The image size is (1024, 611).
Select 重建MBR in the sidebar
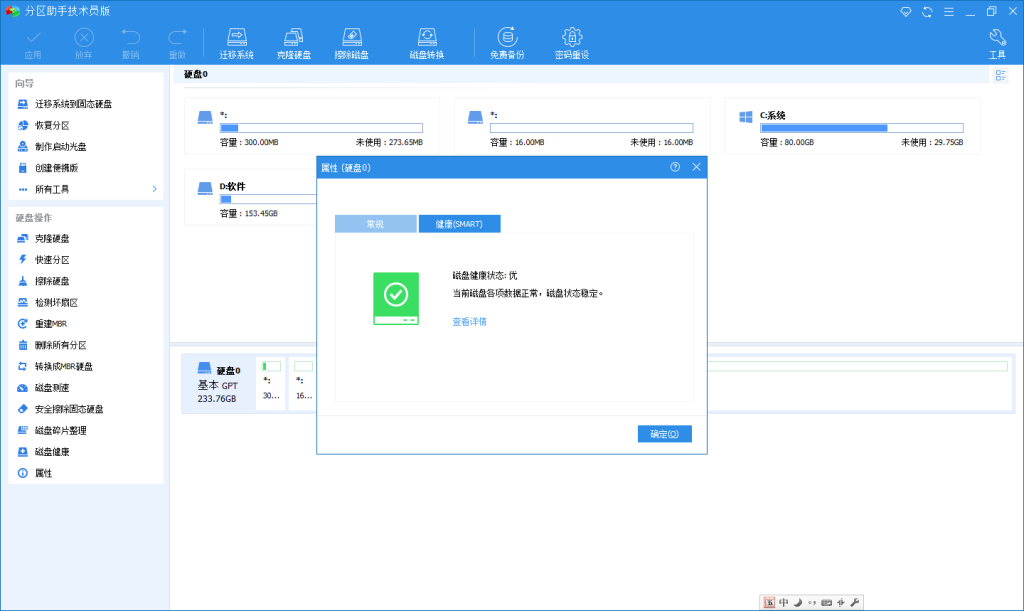coord(49,323)
